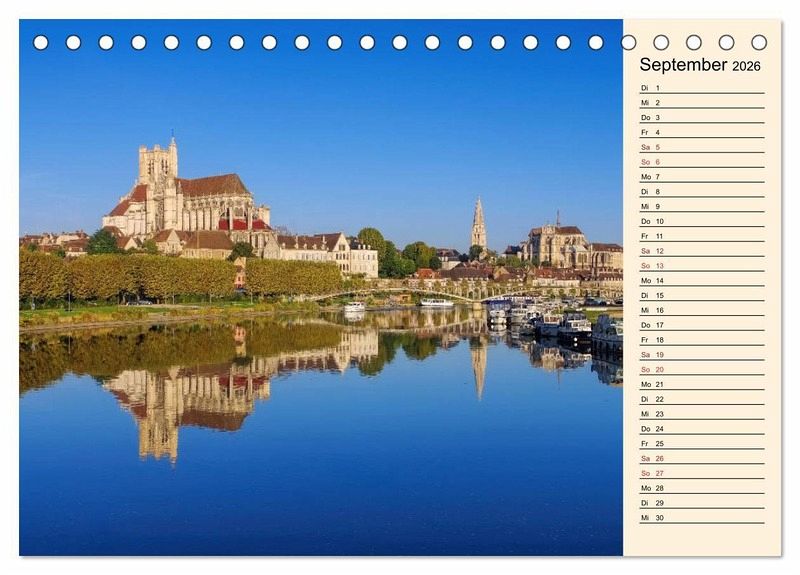
Task: Click the So 6 date entry
Action: (701, 162)
